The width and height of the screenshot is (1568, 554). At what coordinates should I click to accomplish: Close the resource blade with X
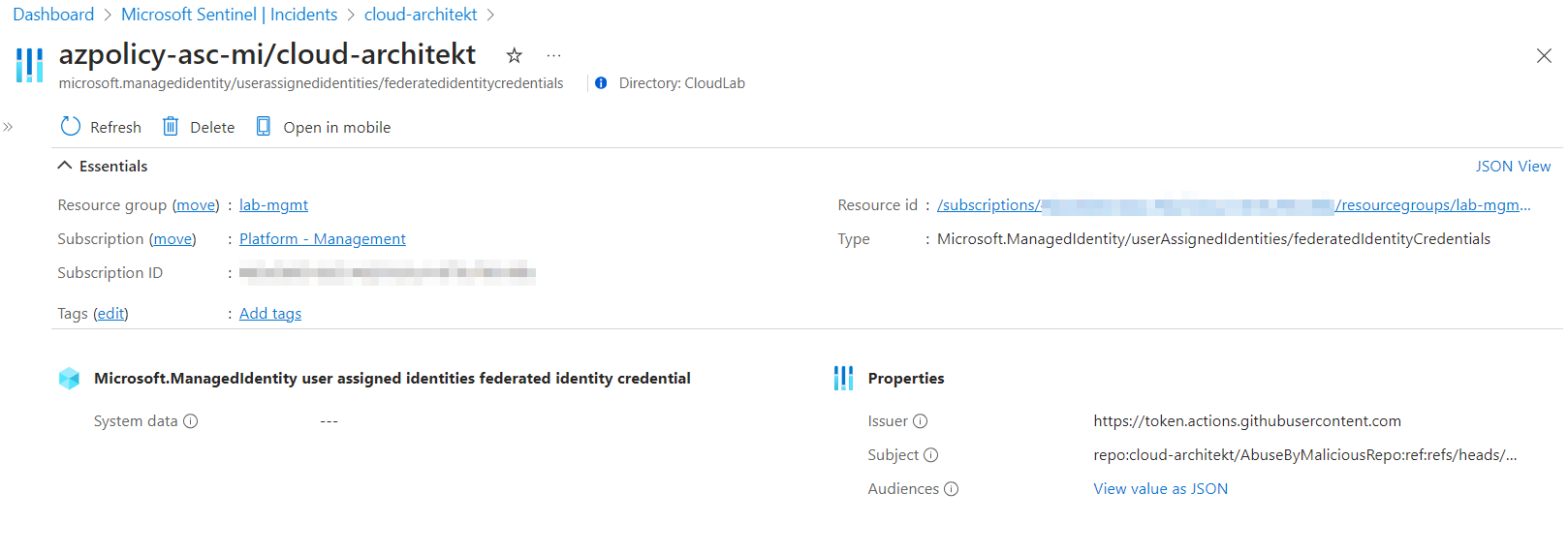[1544, 56]
